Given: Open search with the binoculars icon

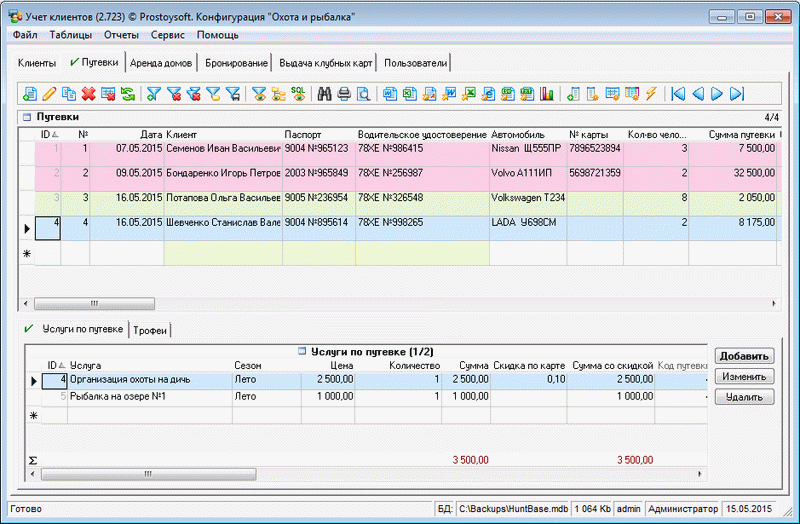Looking at the screenshot, I should tap(324, 94).
